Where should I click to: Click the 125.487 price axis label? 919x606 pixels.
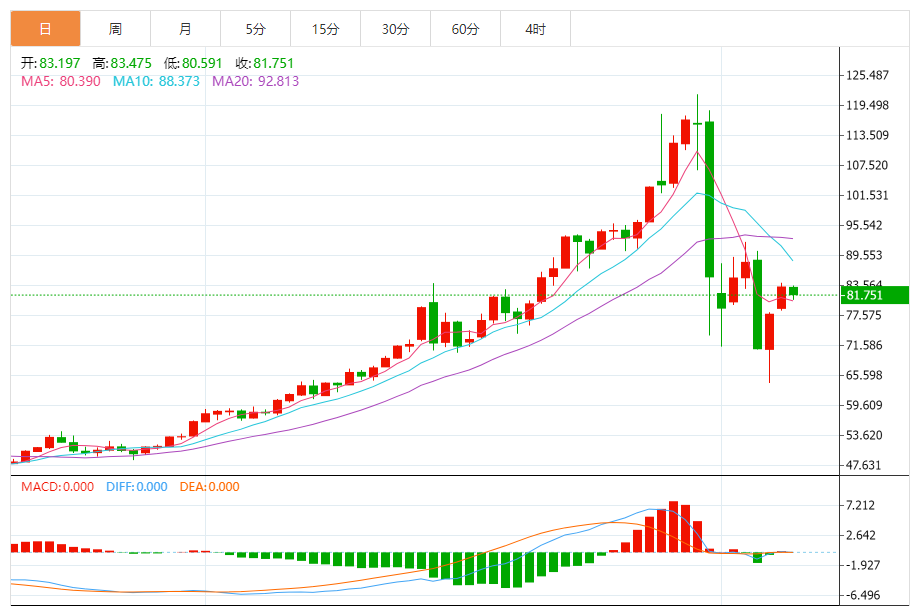pos(867,75)
